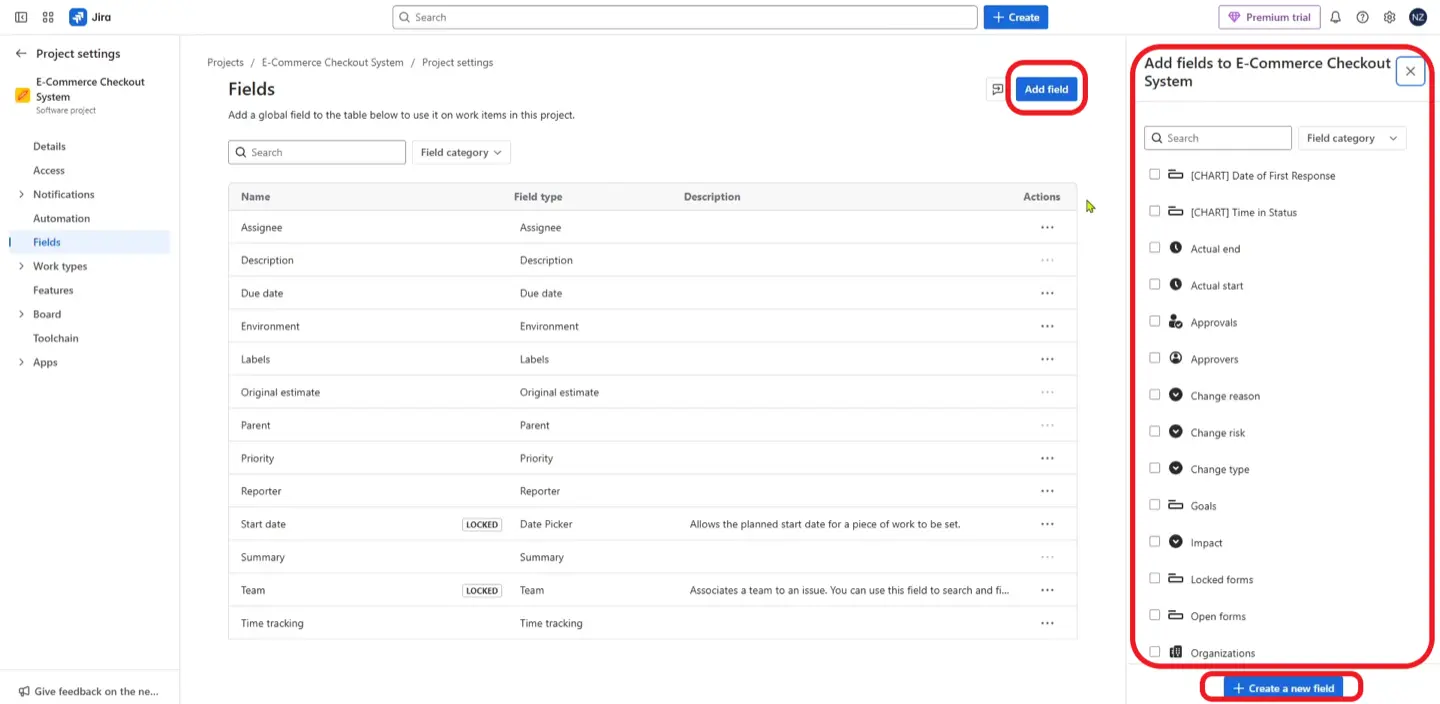Select the Change type checkbox
Screen dimensions: 1440x704
1154,468
